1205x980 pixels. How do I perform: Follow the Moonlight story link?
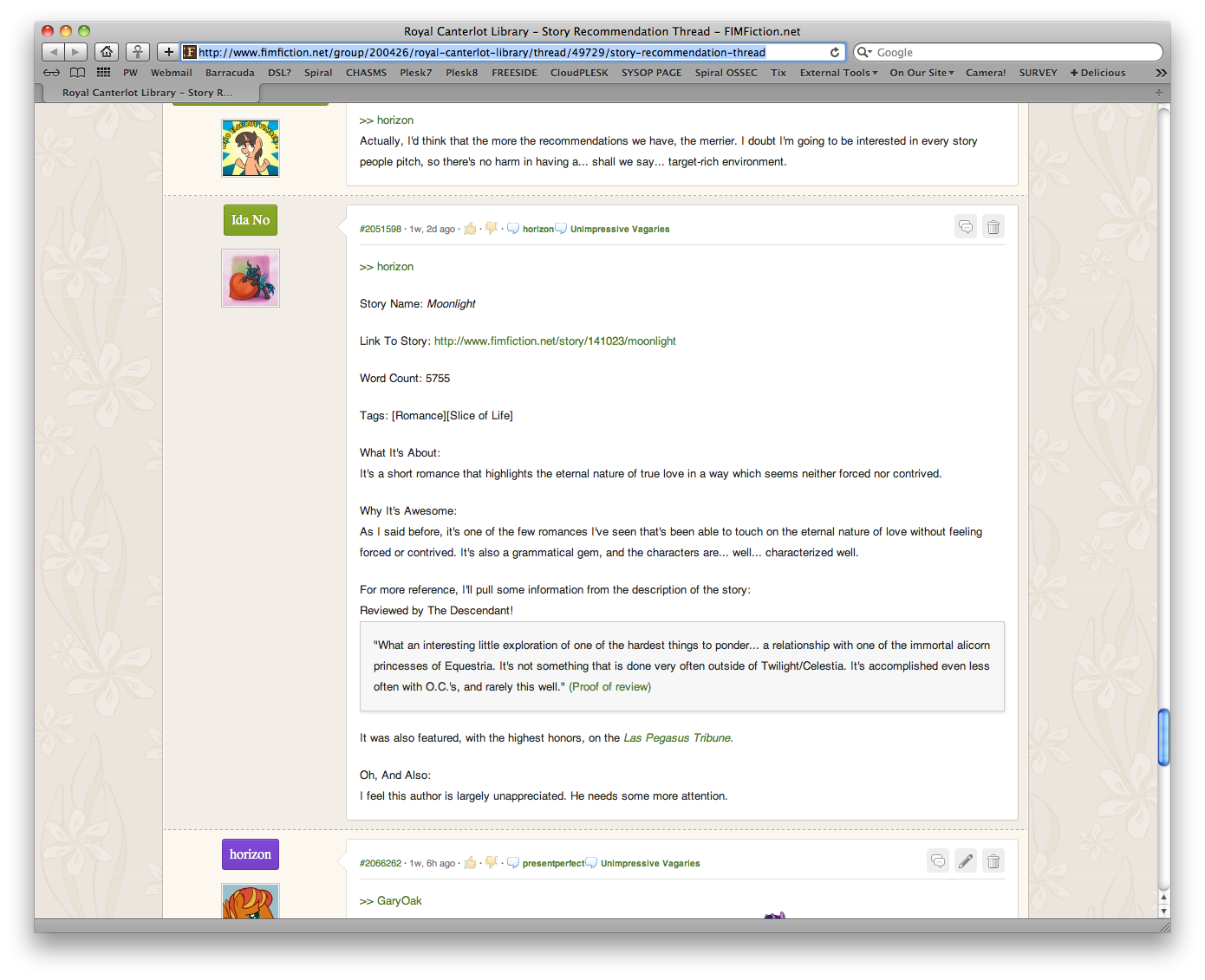555,341
